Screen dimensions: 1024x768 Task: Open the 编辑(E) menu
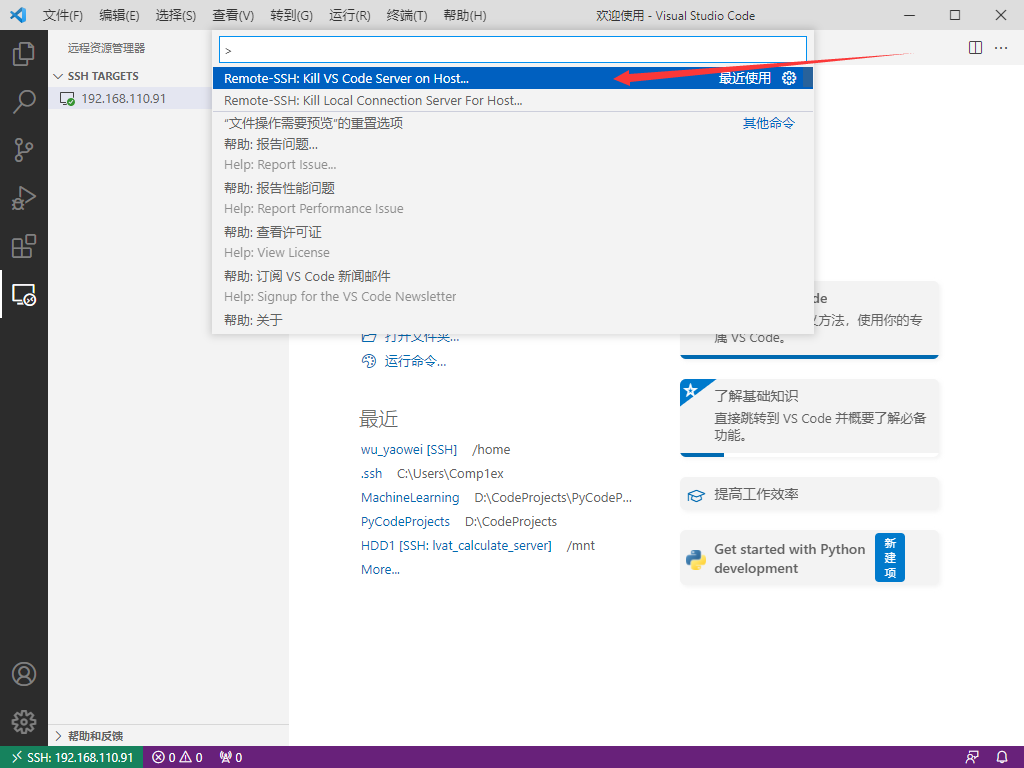click(120, 16)
